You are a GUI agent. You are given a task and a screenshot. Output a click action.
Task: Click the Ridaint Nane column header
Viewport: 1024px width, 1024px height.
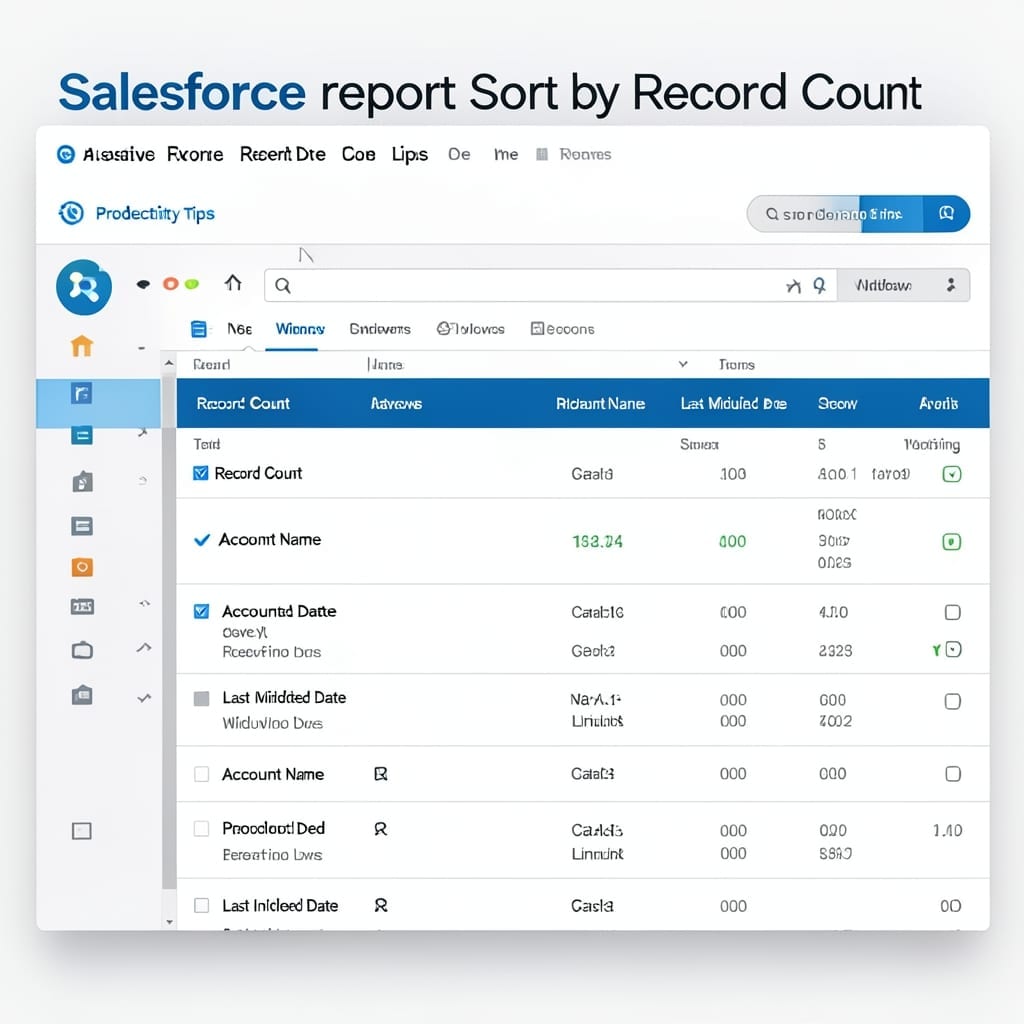[600, 404]
